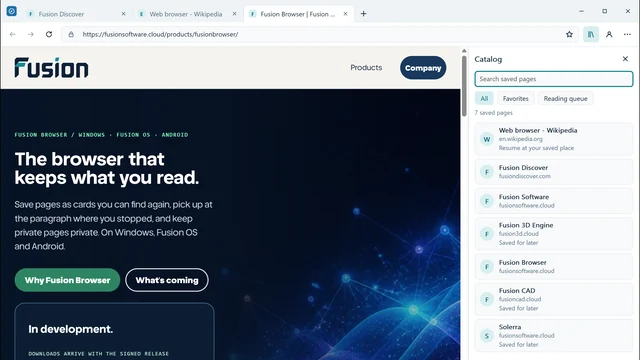The image size is (640, 360).
Task: Reload the current page
Action: [49, 34]
